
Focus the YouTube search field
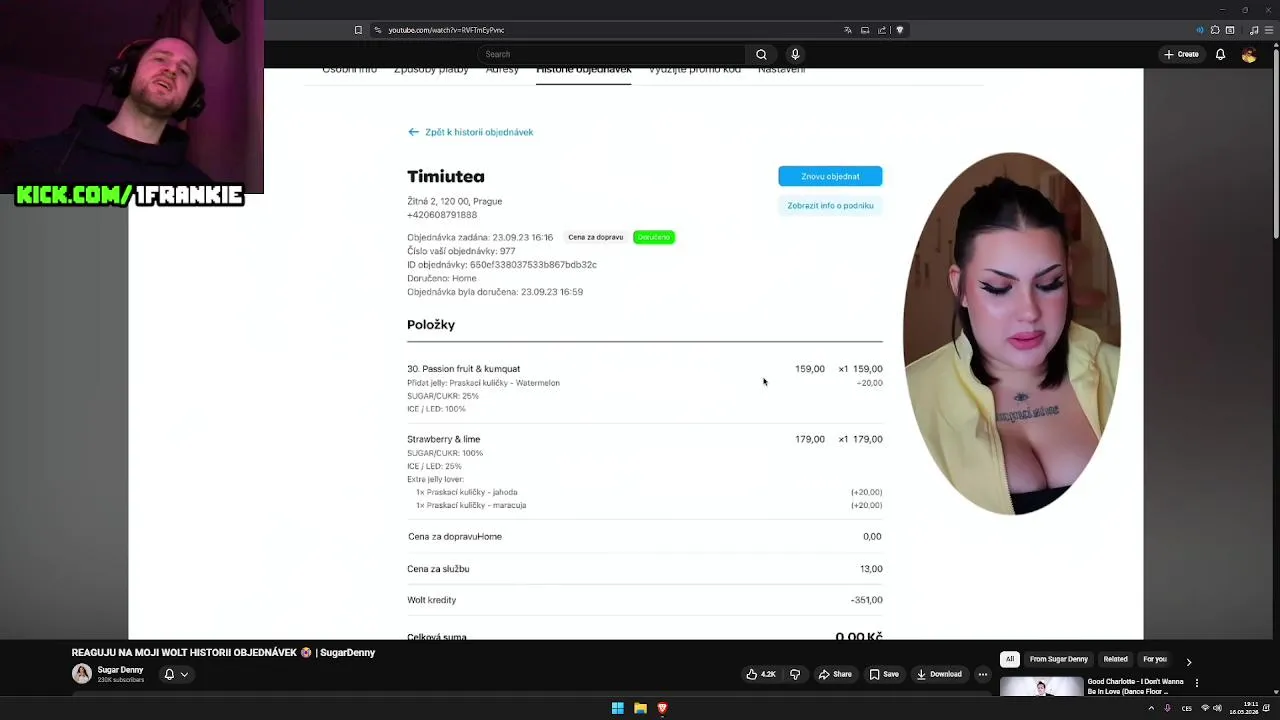pyautogui.click(x=611, y=54)
